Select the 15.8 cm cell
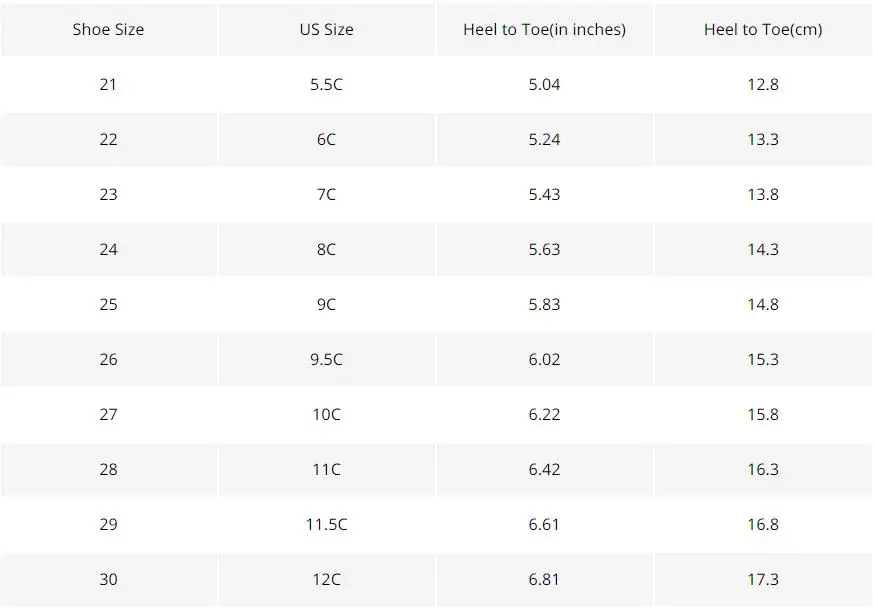873x608 pixels. click(763, 415)
